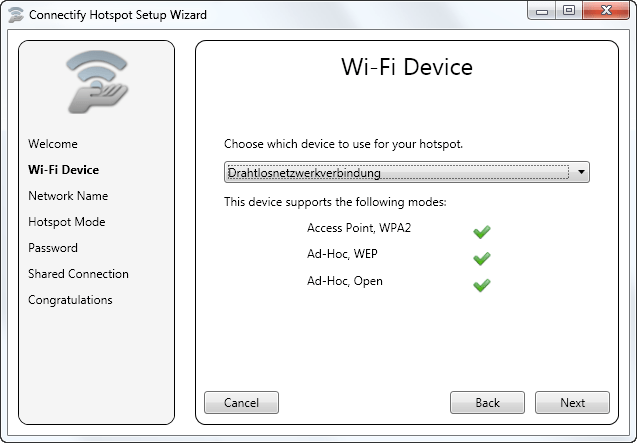Image resolution: width=637 pixels, height=443 pixels.
Task: Open the Hotspot Mode step
Action: click(66, 222)
